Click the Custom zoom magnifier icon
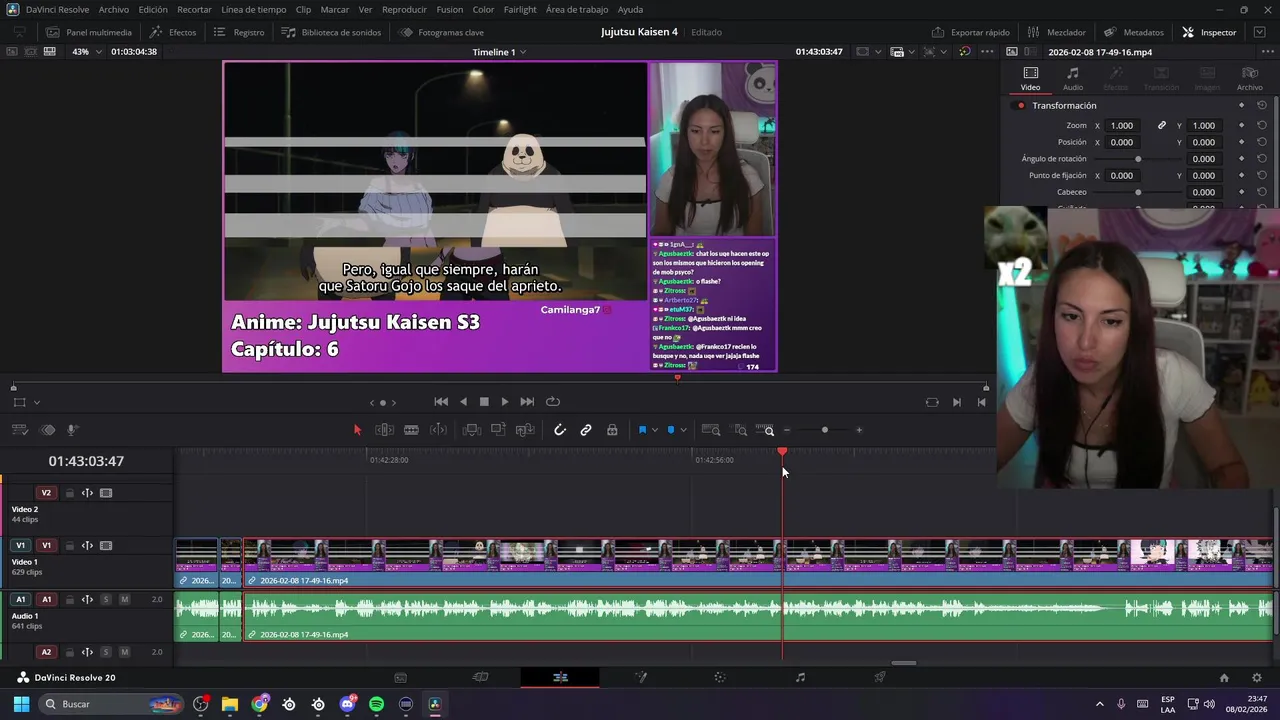 767,430
